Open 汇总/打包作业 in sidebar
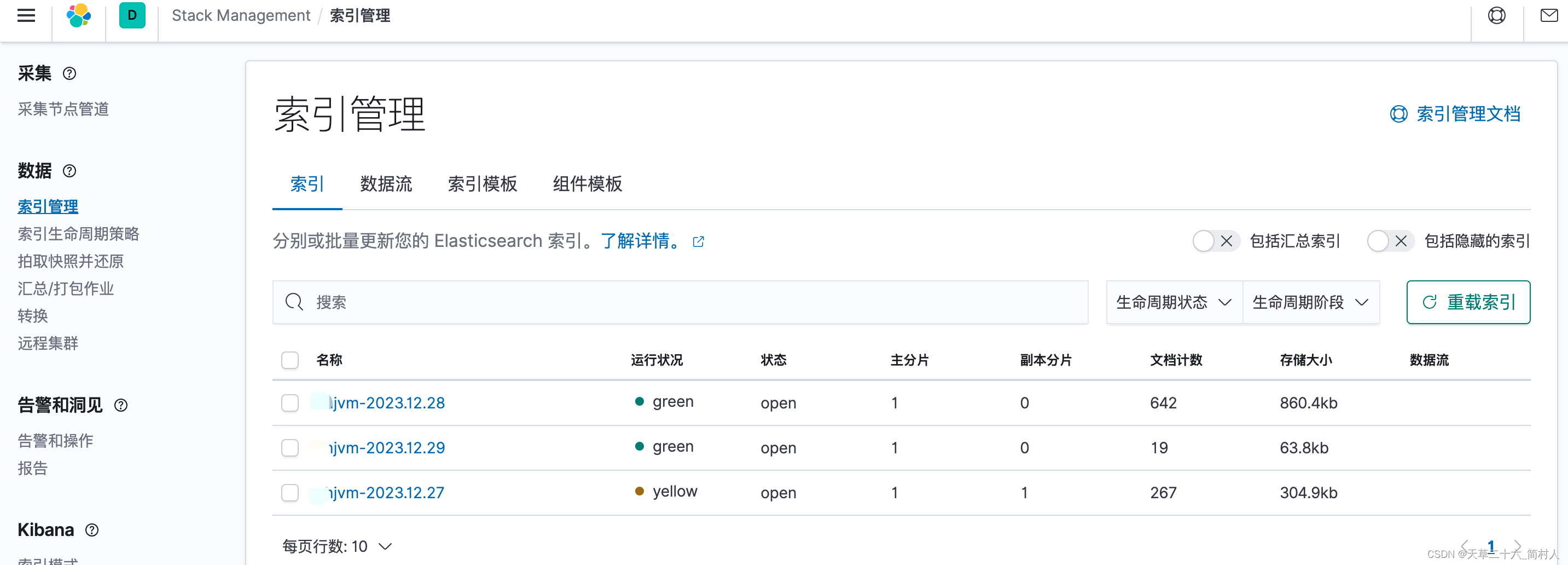The height and width of the screenshot is (565, 1568). tap(66, 289)
